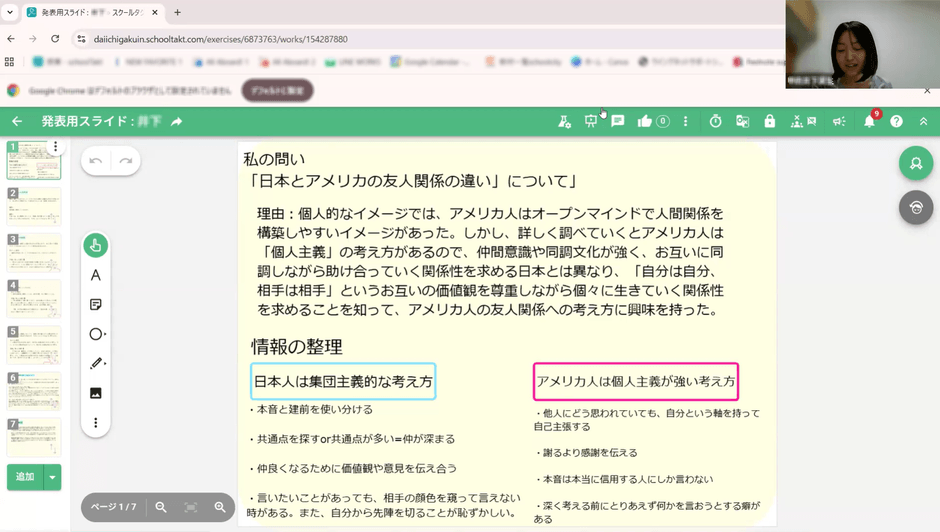Collapse the header with double chevron
The image size is (940, 532).
[923, 121]
